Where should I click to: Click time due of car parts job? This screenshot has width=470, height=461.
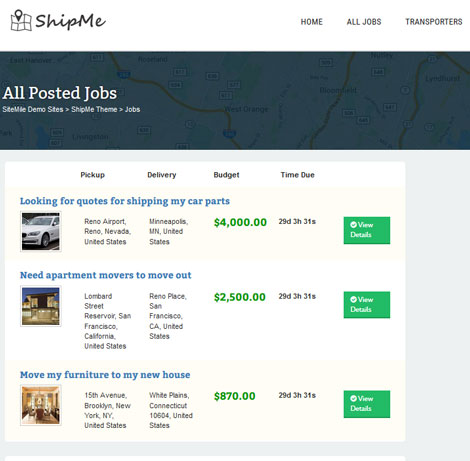297,222
